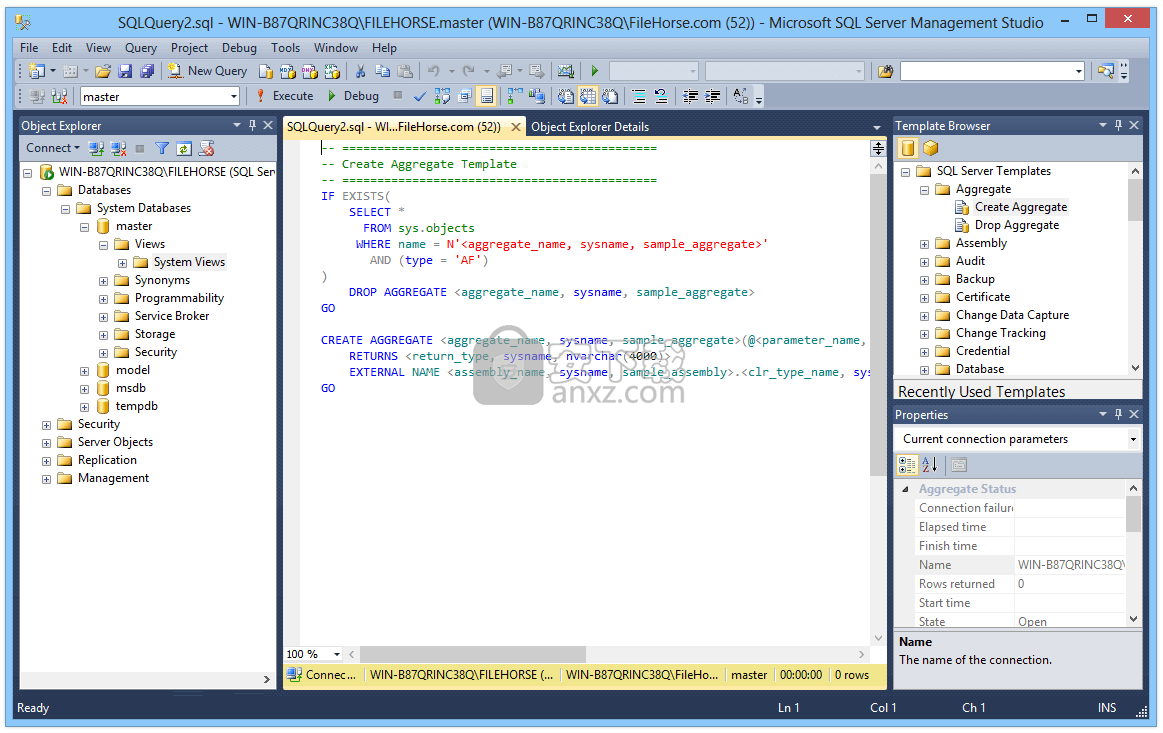Specify values for template parameters
Screen dimensions: 1163x733
(x=741, y=96)
